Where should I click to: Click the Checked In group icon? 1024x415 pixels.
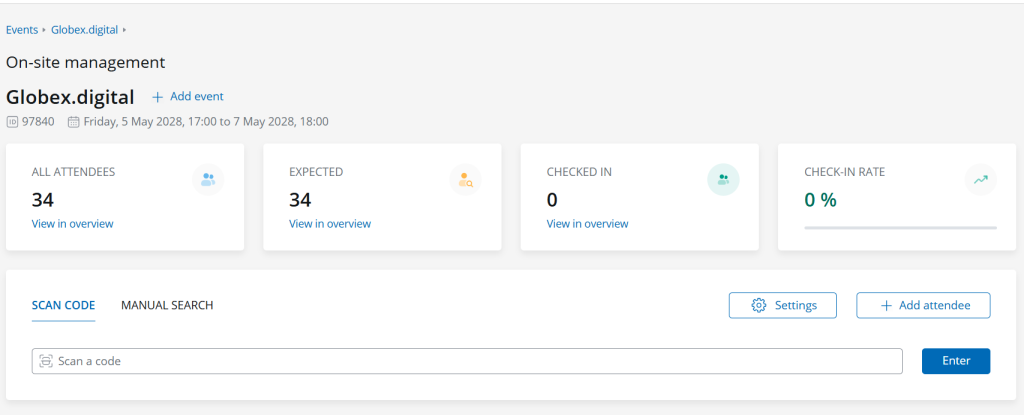(x=723, y=180)
